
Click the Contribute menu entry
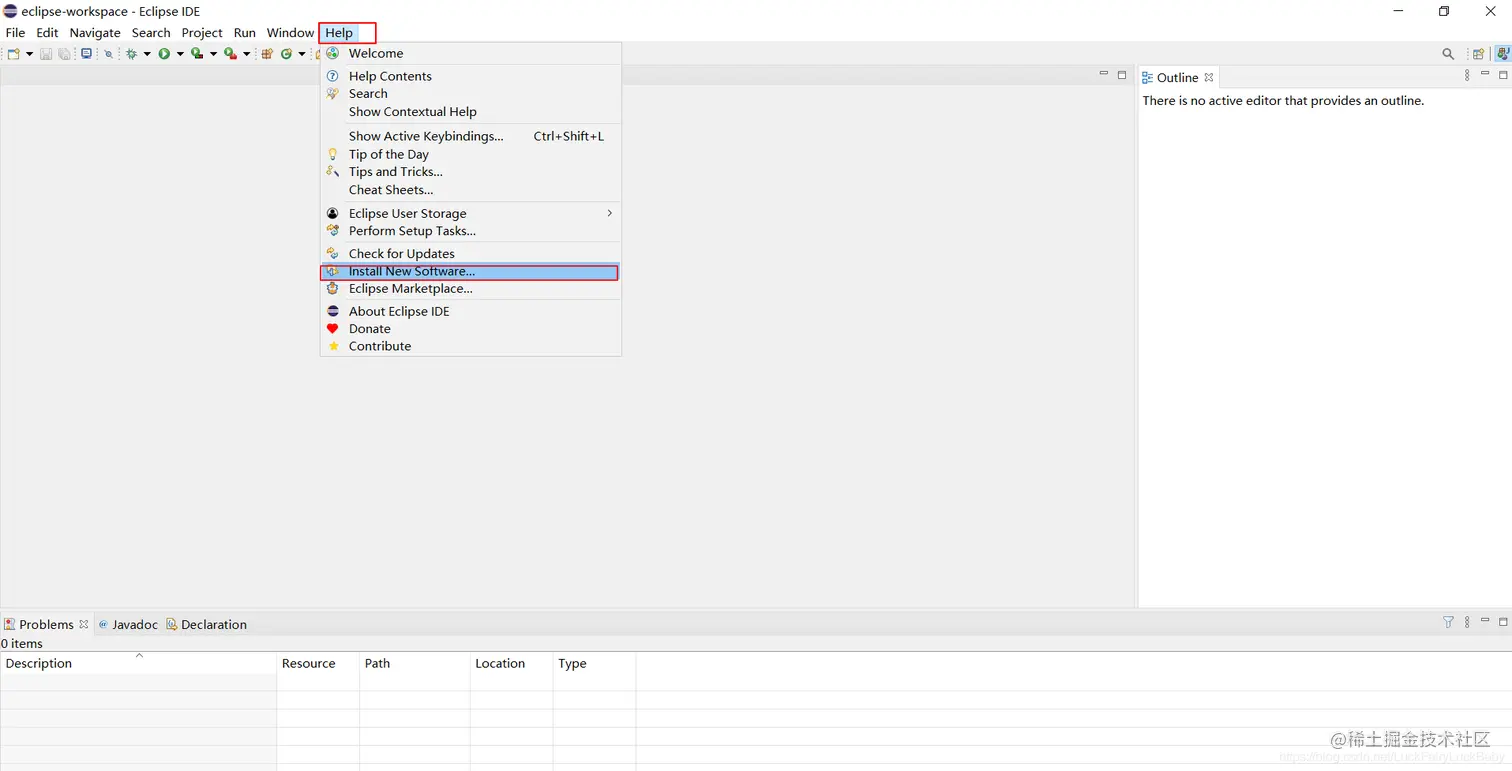pos(471,347)
